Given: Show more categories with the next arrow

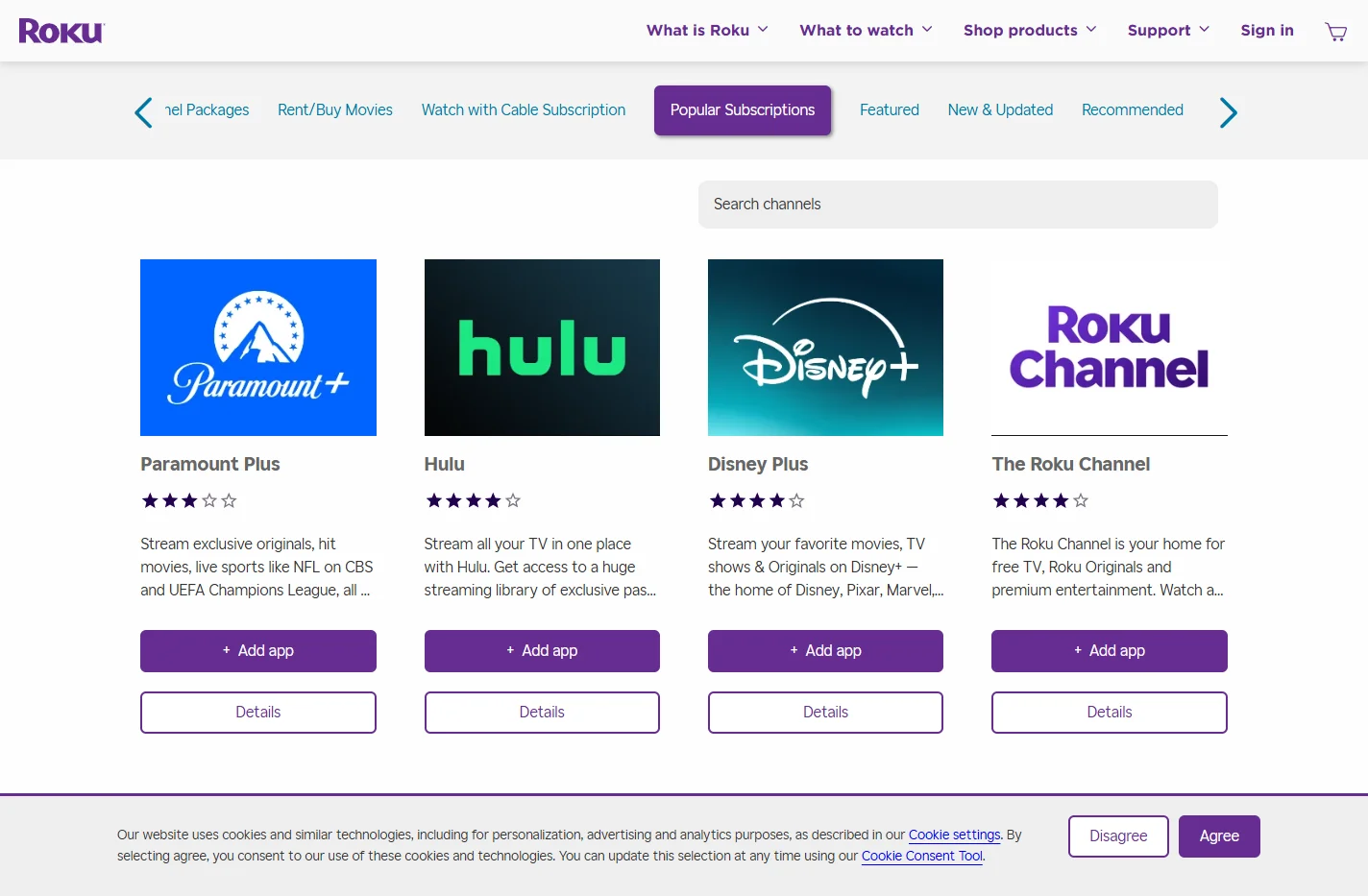Looking at the screenshot, I should (1228, 112).
